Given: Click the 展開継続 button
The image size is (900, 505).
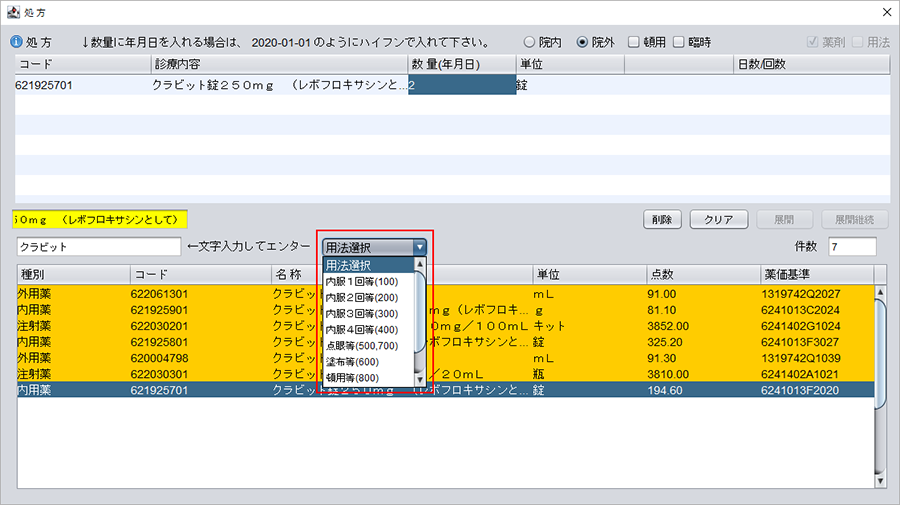Looking at the screenshot, I should click(x=855, y=220).
